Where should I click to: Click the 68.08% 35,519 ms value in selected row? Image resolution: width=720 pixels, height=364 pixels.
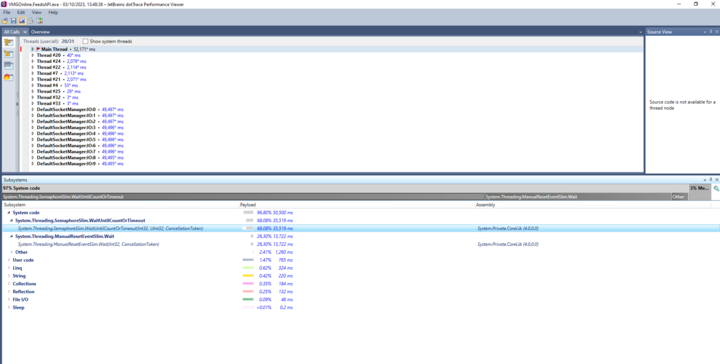(x=275, y=228)
